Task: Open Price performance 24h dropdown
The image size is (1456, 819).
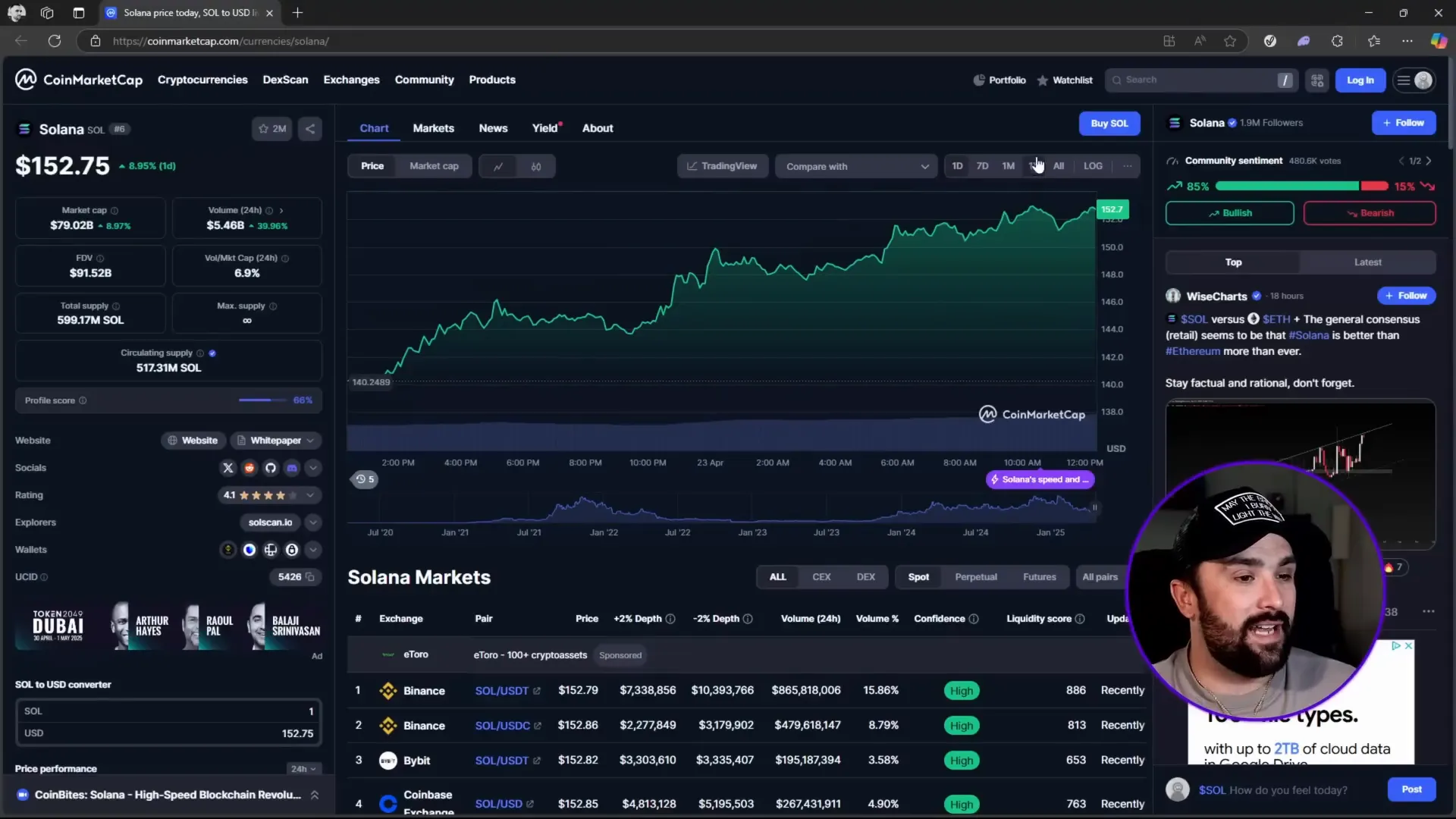Action: pos(303,769)
